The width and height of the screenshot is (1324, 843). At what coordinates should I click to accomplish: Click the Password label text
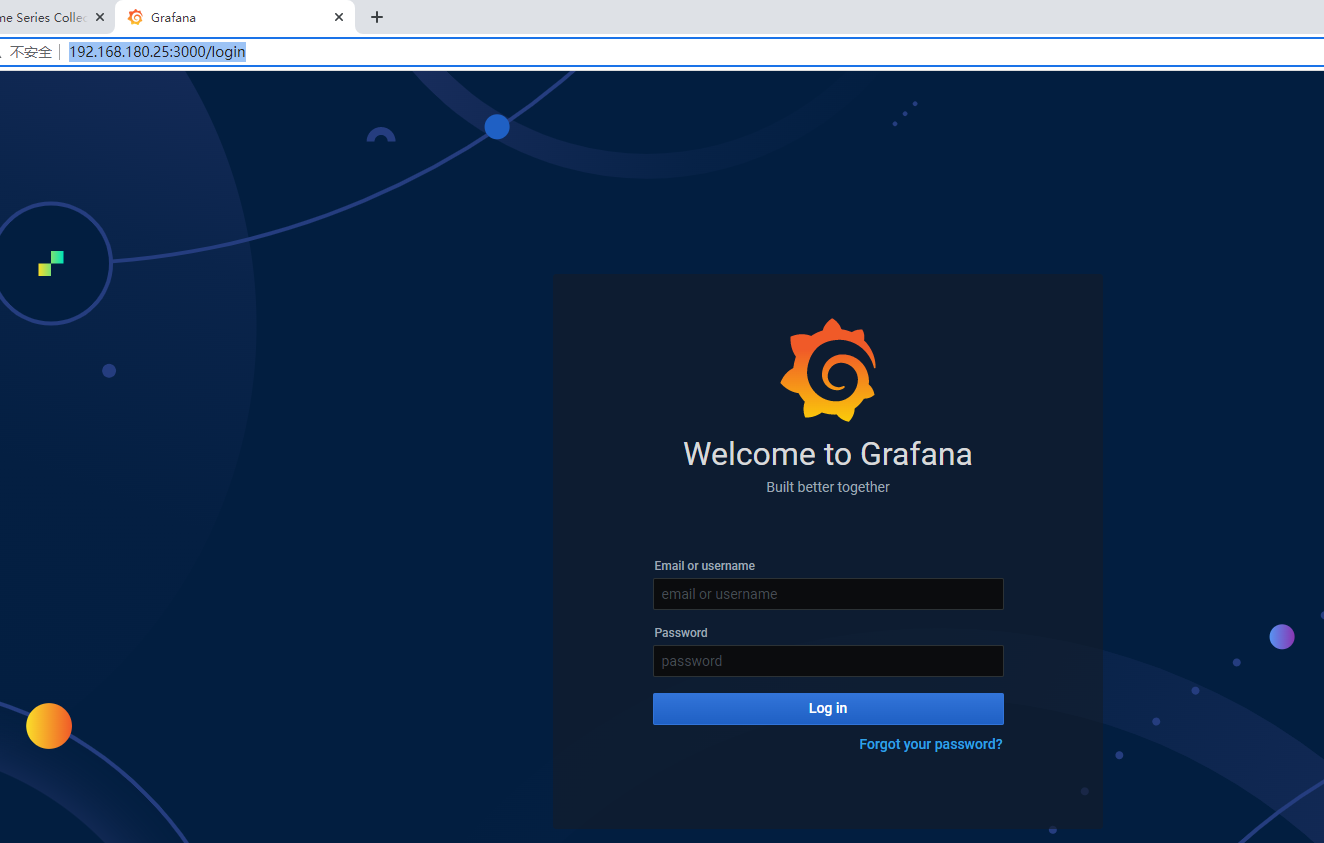coord(680,633)
